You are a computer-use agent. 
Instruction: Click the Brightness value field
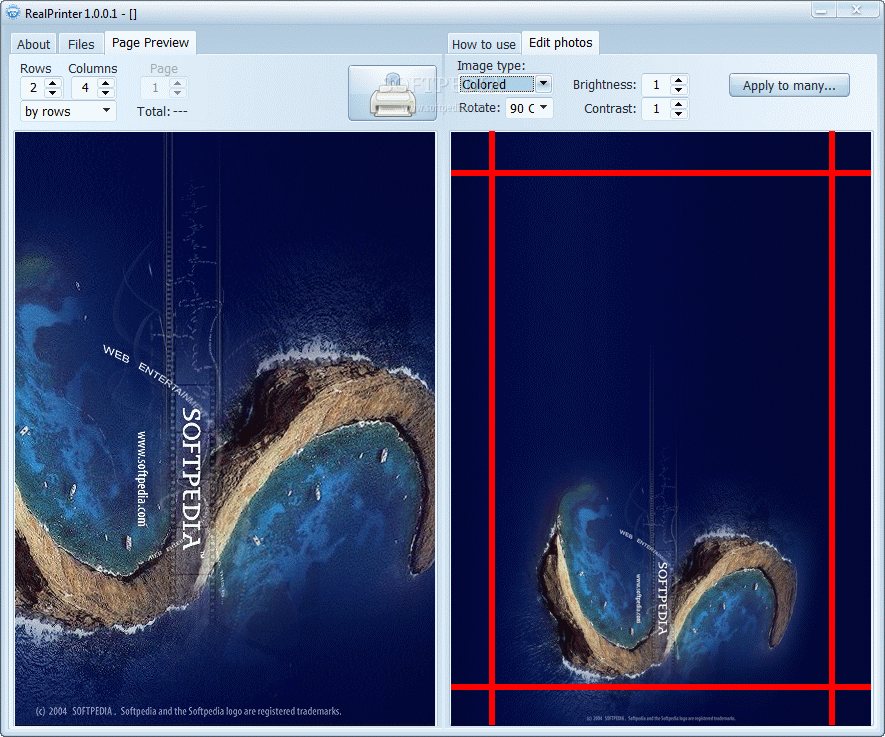tap(656, 85)
